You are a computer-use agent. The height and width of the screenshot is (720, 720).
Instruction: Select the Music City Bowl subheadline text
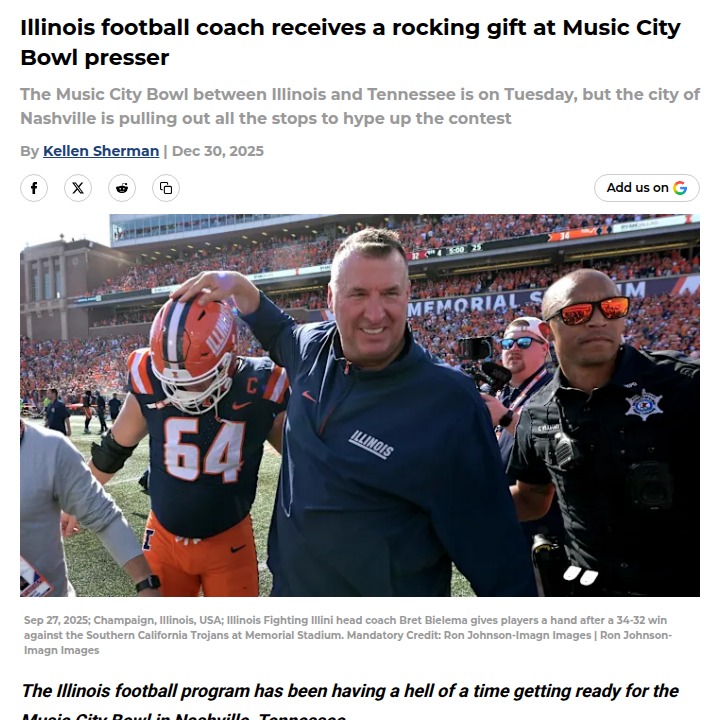coord(360,106)
